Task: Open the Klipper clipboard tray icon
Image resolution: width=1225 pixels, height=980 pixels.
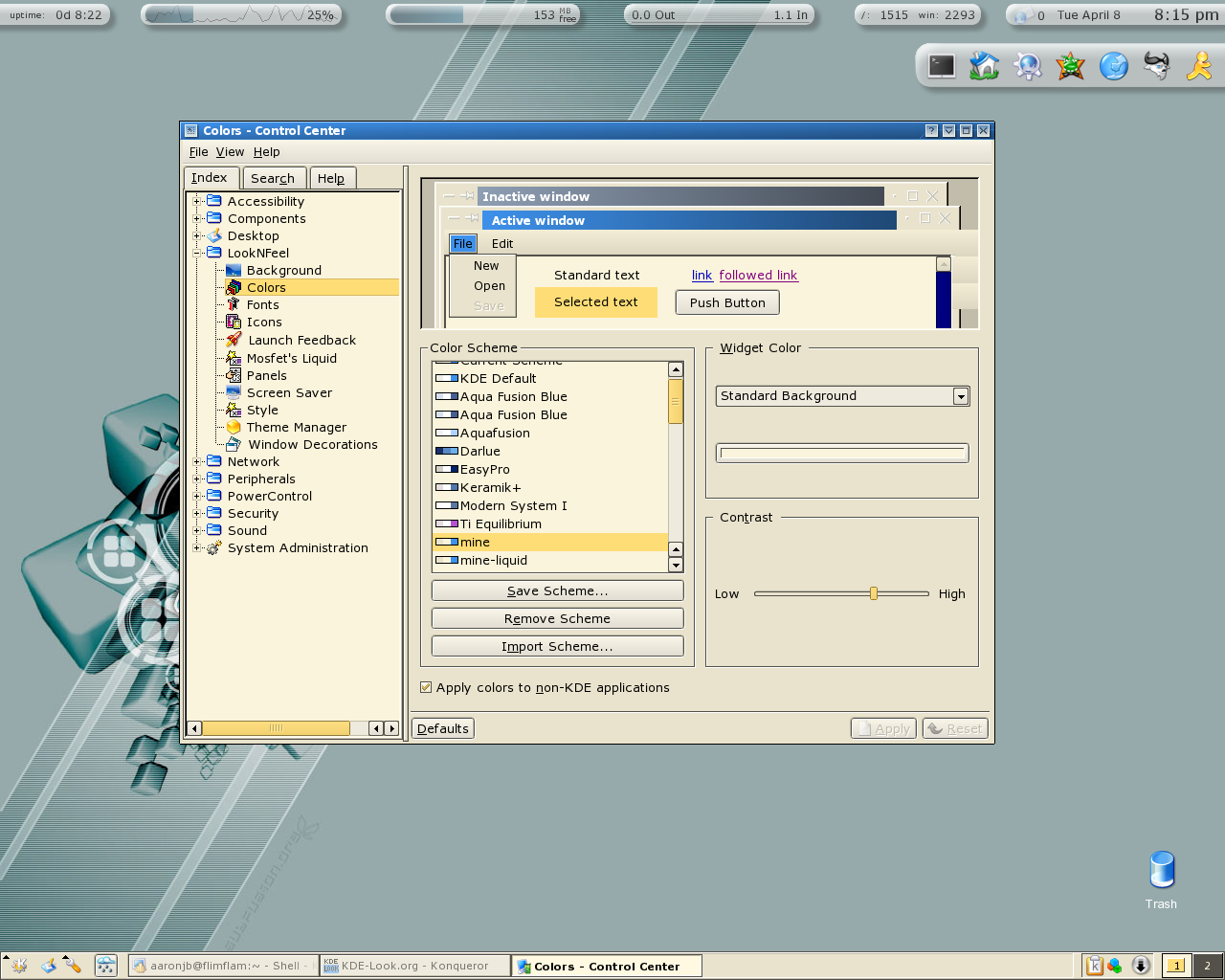Action: tap(1094, 966)
